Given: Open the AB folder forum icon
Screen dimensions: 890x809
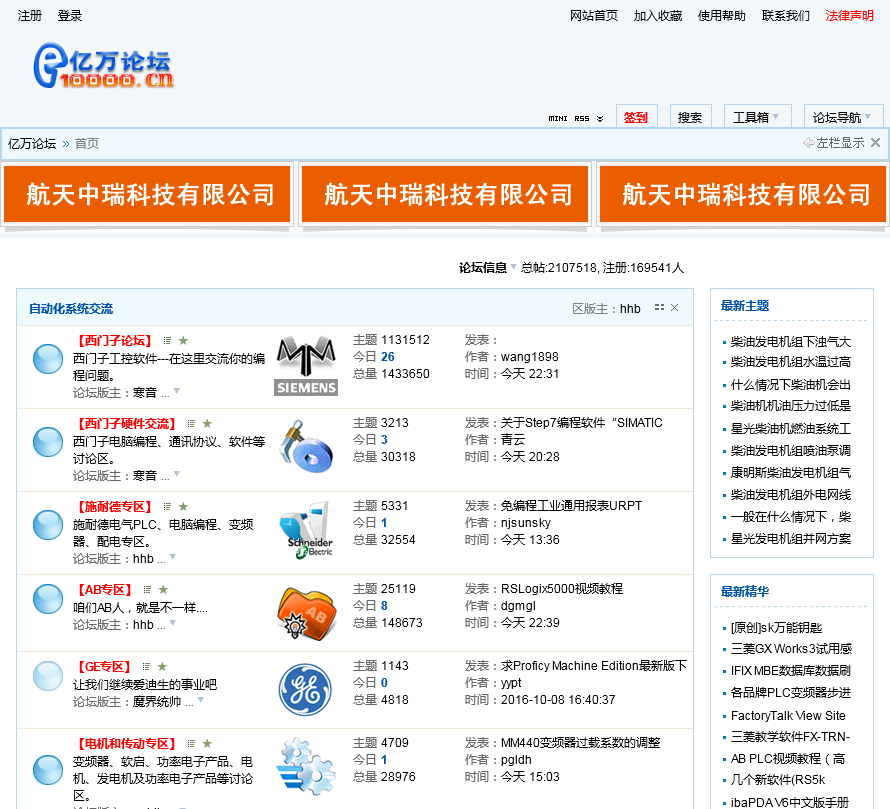Looking at the screenshot, I should (307, 613).
